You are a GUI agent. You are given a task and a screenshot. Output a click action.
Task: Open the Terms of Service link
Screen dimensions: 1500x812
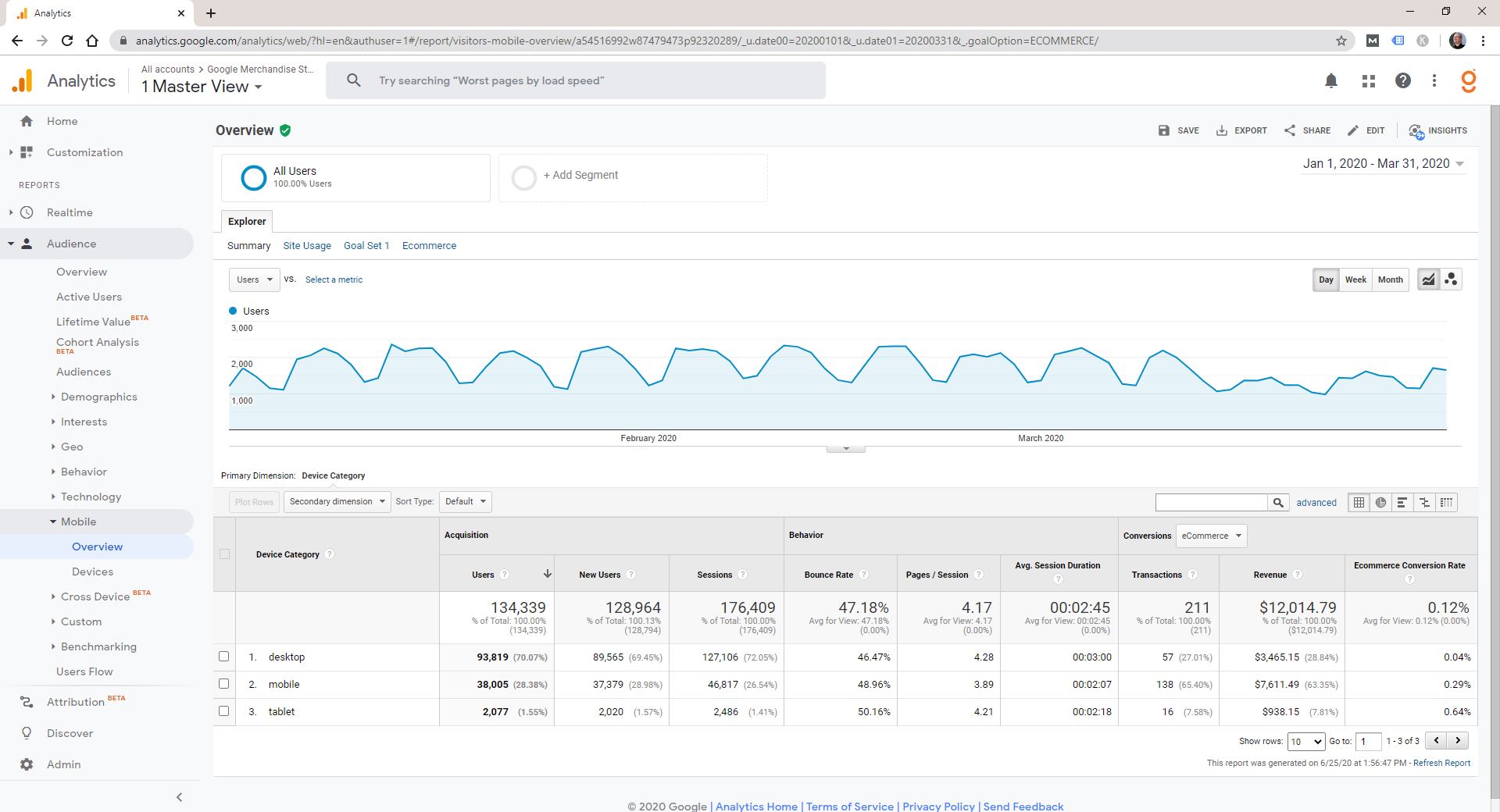[x=850, y=807]
